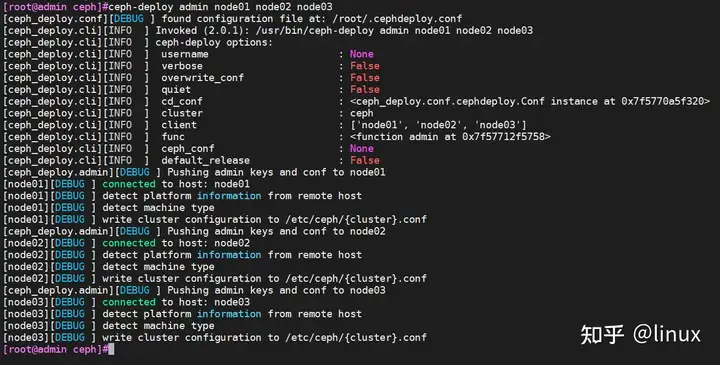The image size is (720, 365).
Task: Click the function admin address text
Action: coord(450,137)
